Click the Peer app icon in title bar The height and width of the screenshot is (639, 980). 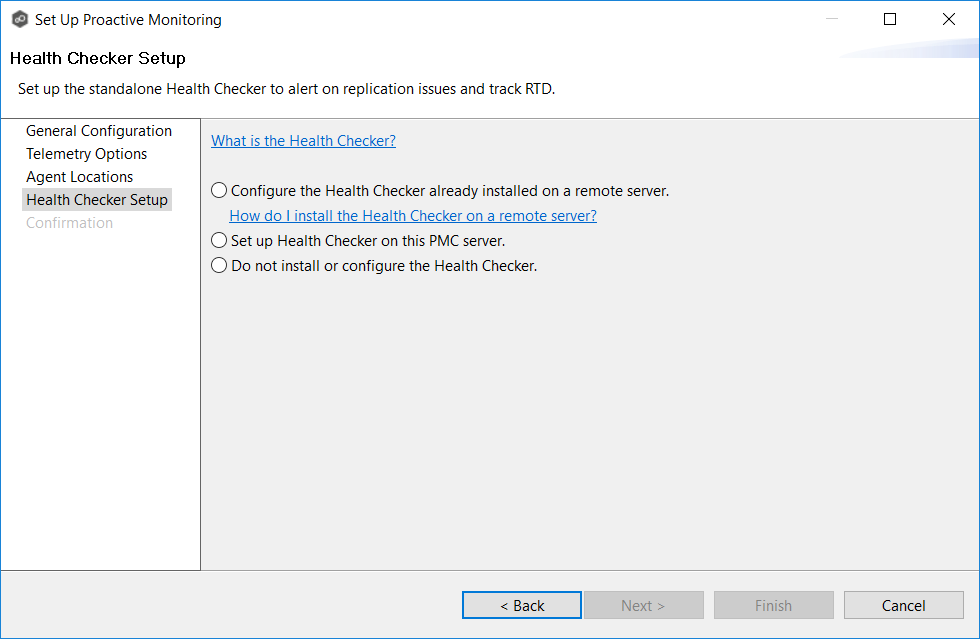point(20,19)
